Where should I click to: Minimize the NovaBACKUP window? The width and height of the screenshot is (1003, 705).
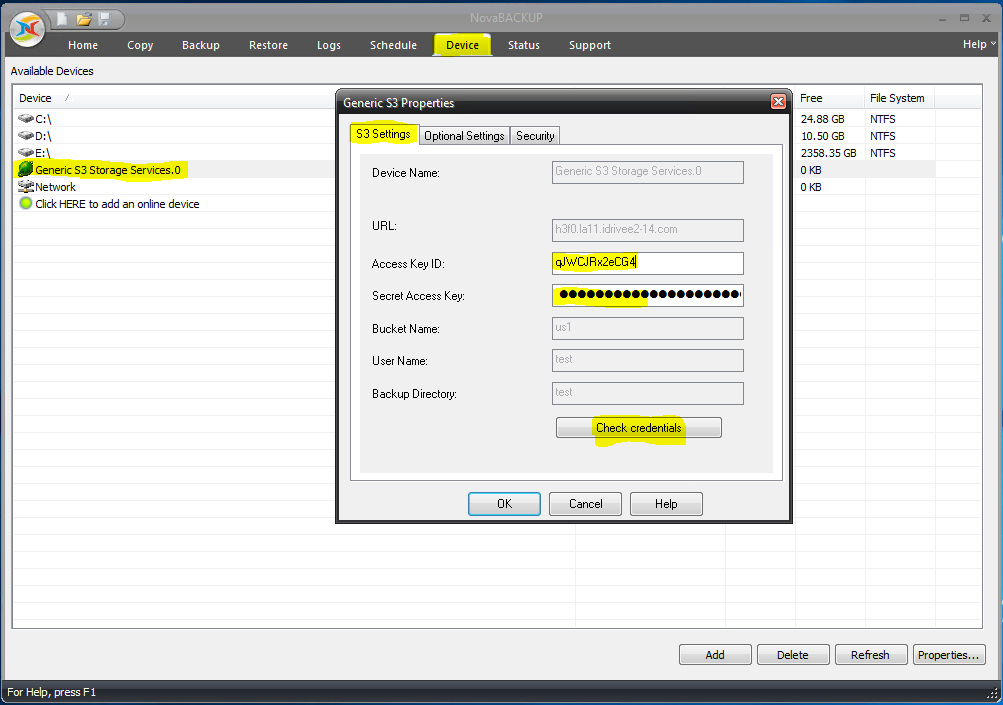(942, 19)
